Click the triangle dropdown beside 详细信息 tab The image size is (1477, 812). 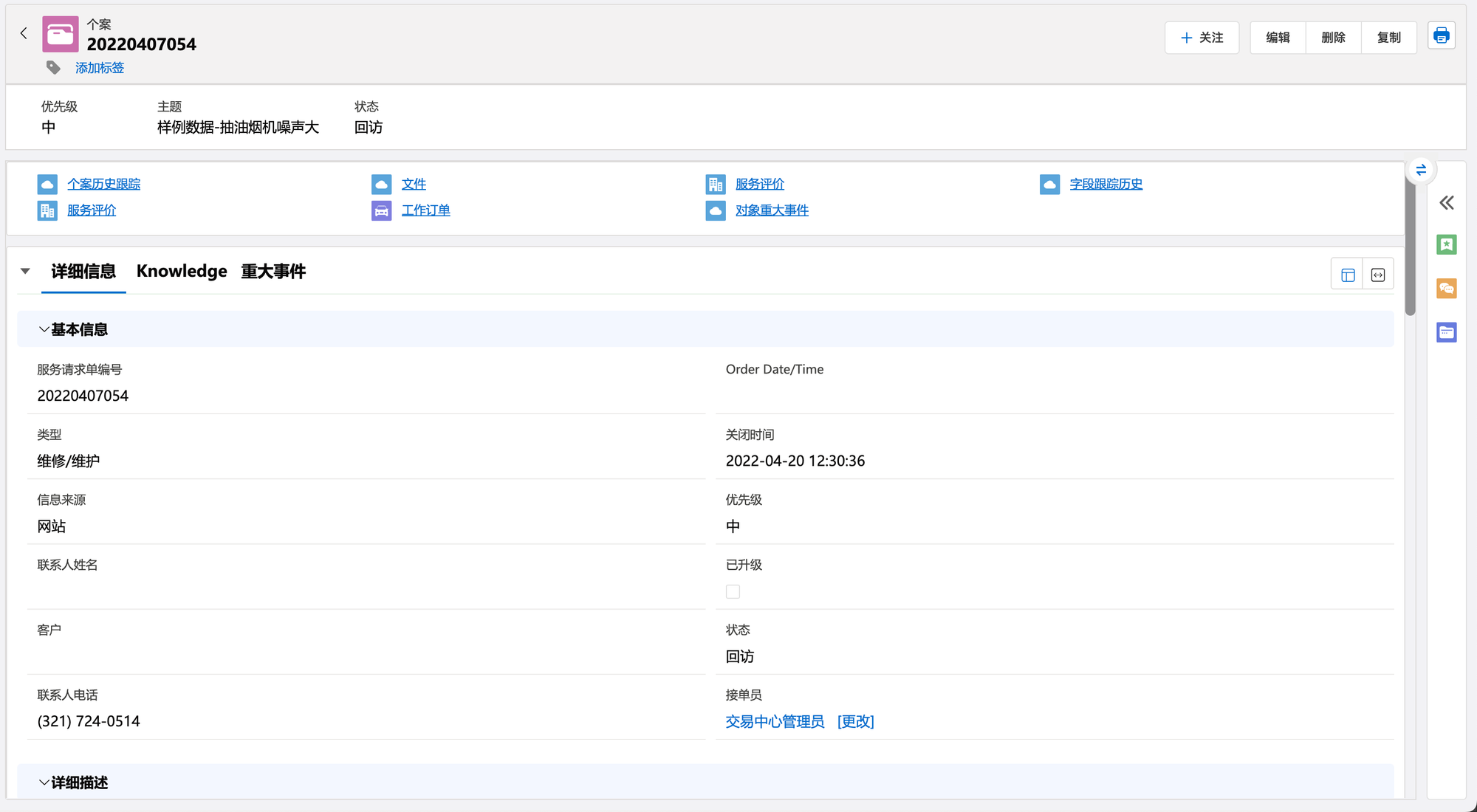(x=25, y=271)
